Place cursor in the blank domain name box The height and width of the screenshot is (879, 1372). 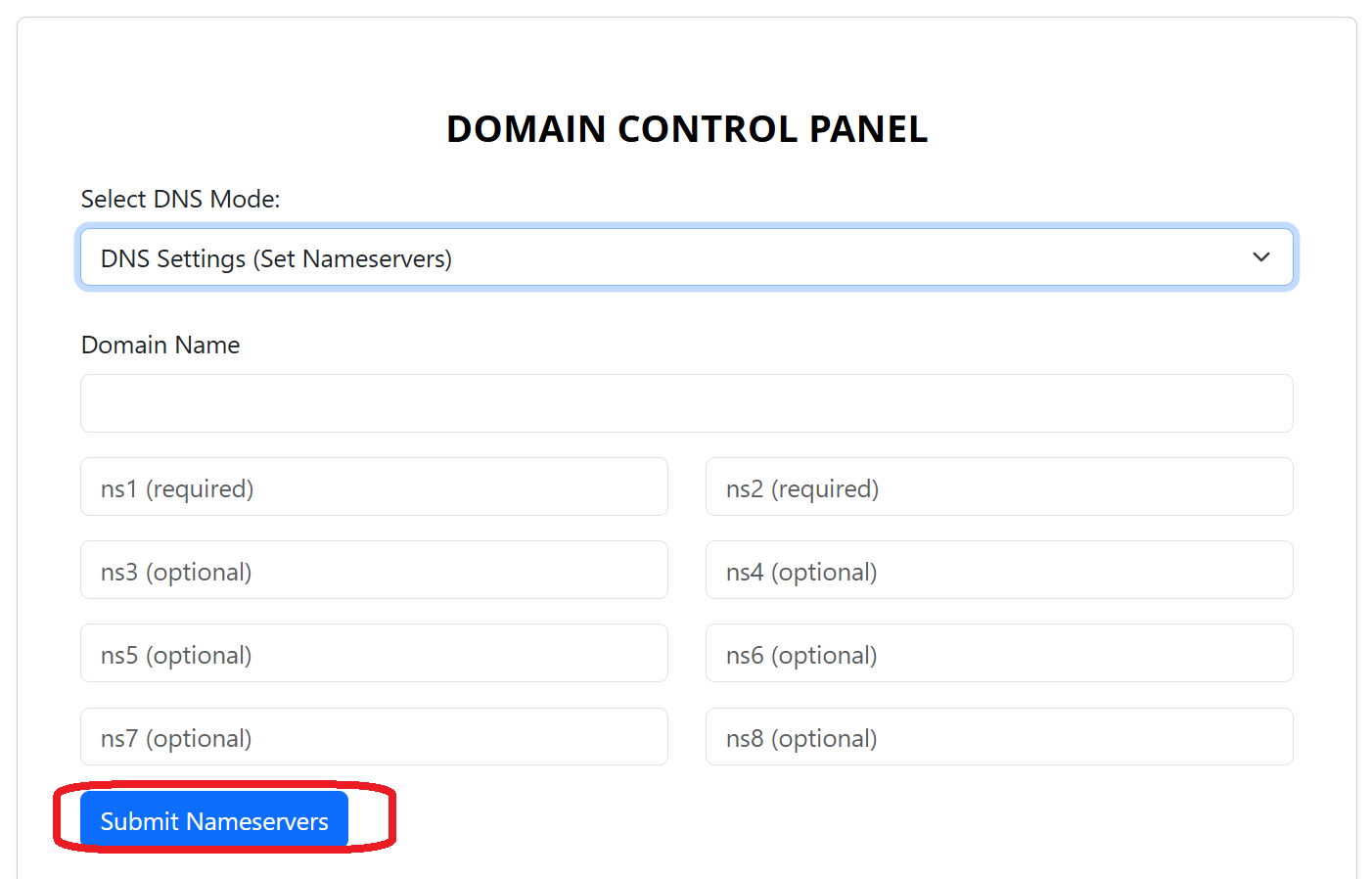click(x=687, y=403)
